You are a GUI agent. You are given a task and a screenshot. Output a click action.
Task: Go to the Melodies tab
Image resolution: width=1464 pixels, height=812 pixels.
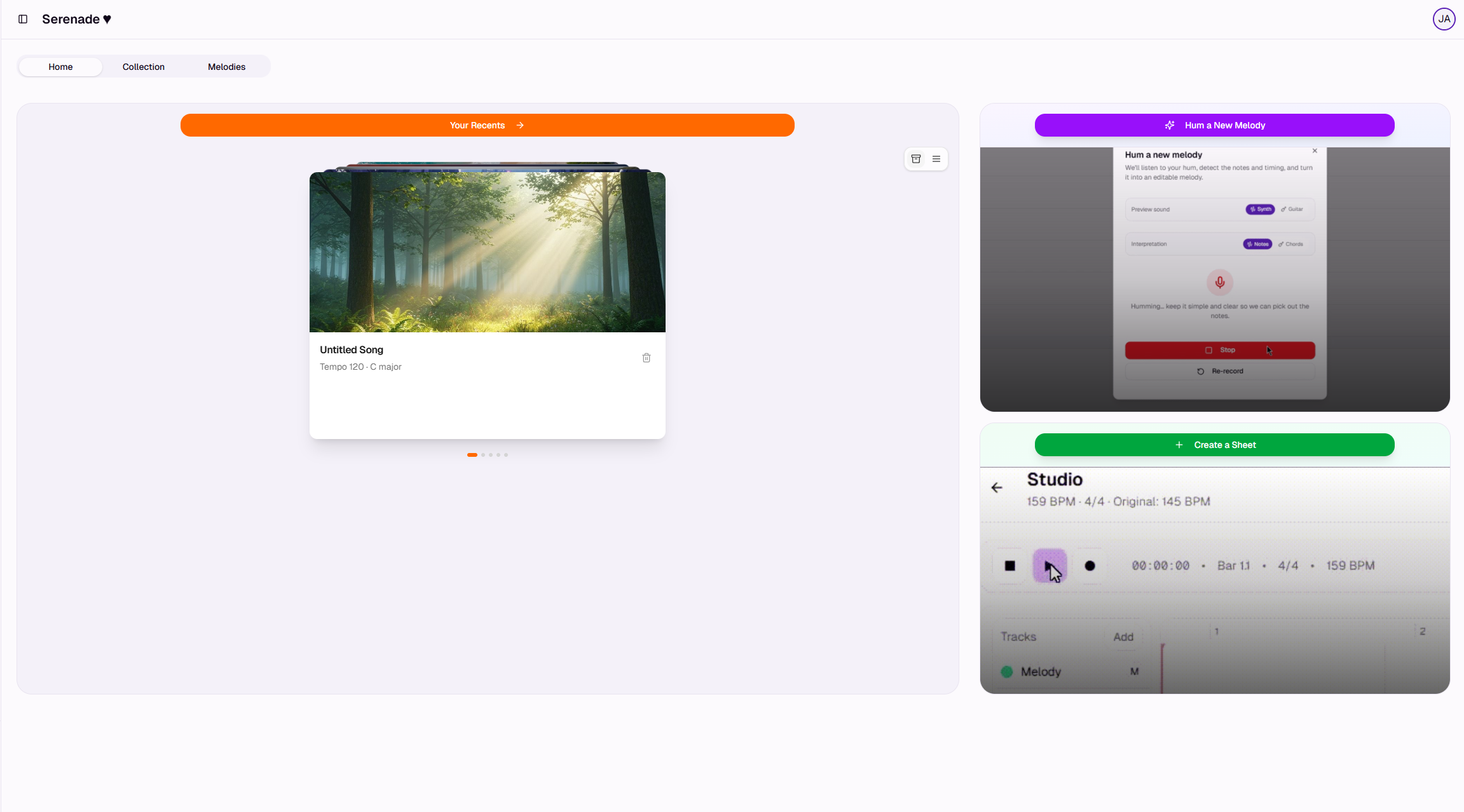coord(226,67)
